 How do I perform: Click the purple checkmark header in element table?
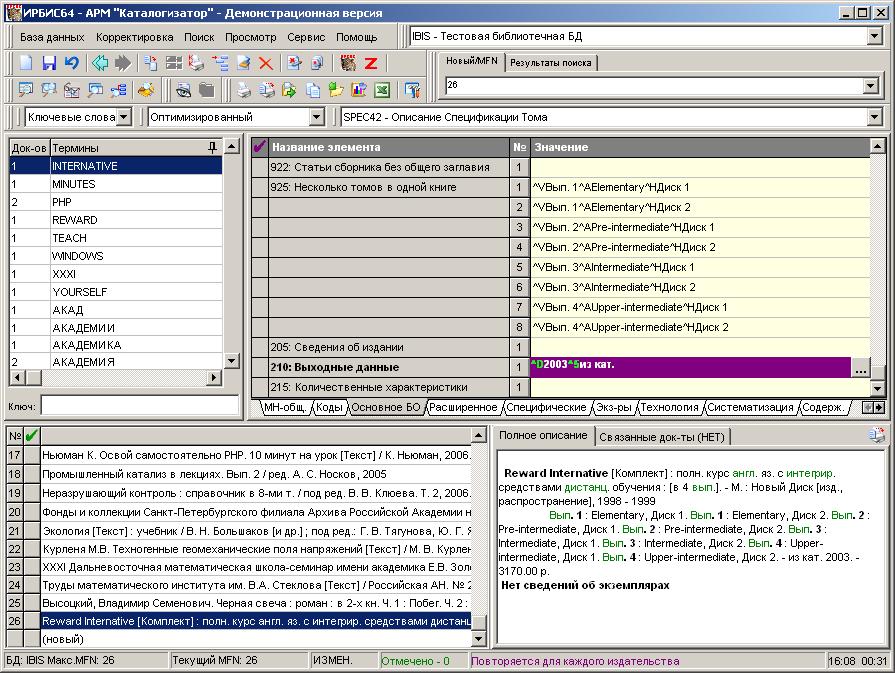(260, 147)
